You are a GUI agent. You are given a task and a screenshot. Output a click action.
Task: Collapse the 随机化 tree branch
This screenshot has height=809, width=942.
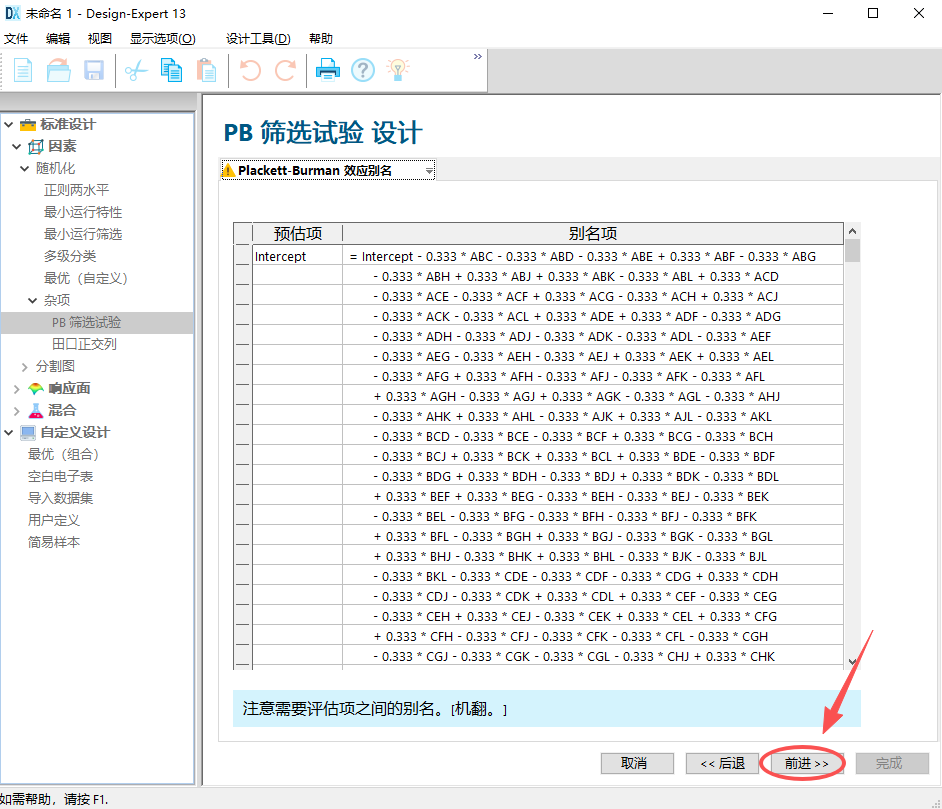pyautogui.click(x=24, y=167)
